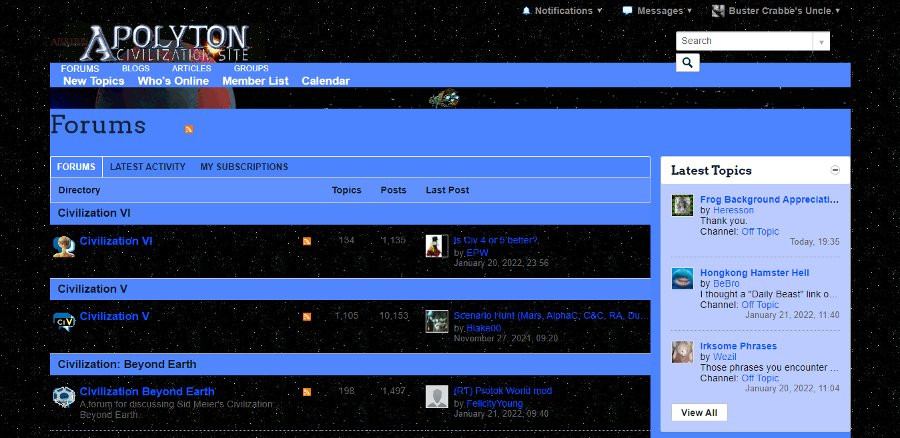Open Off Topic channel under Hongkong Hamster Hell

click(x=760, y=305)
